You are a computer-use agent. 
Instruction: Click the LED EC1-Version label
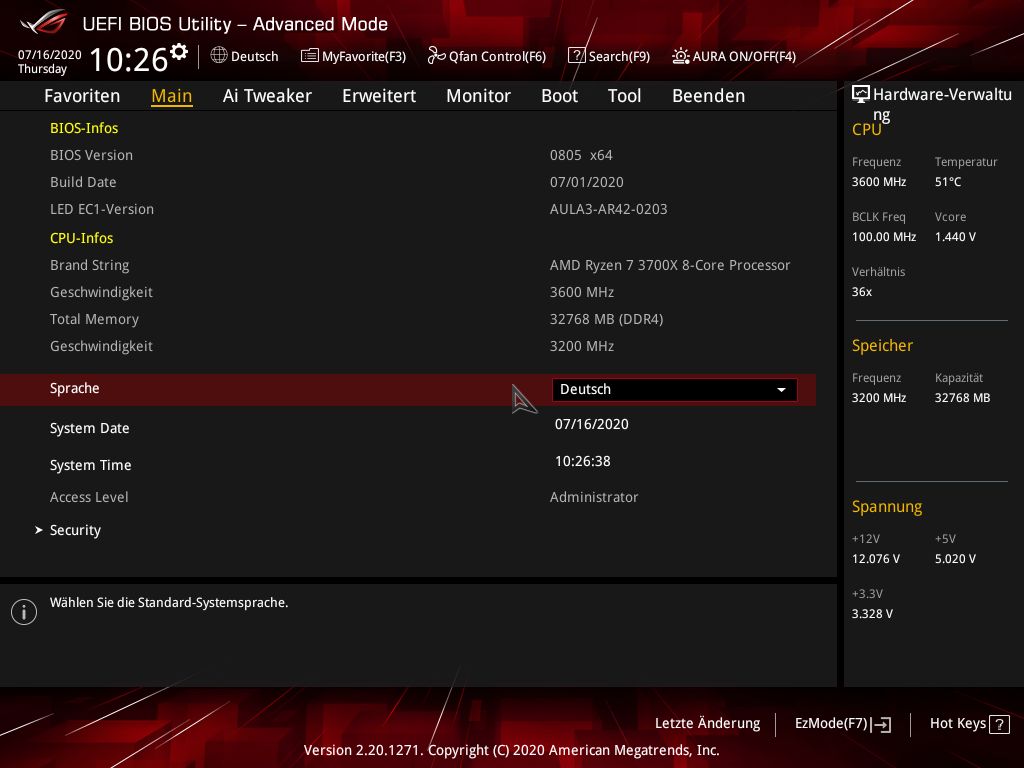click(x=102, y=209)
